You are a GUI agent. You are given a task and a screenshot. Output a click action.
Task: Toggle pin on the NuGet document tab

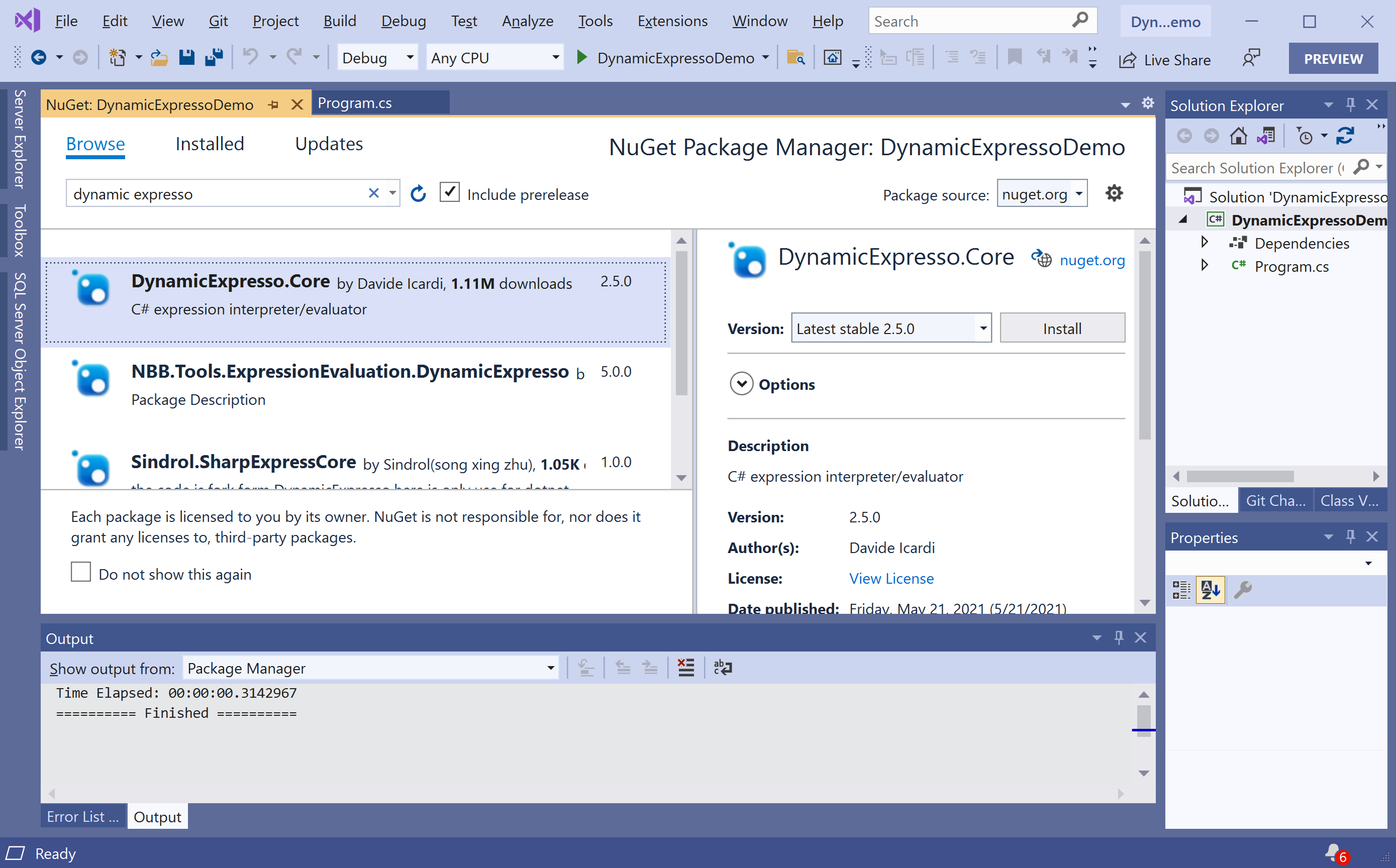tap(273, 104)
